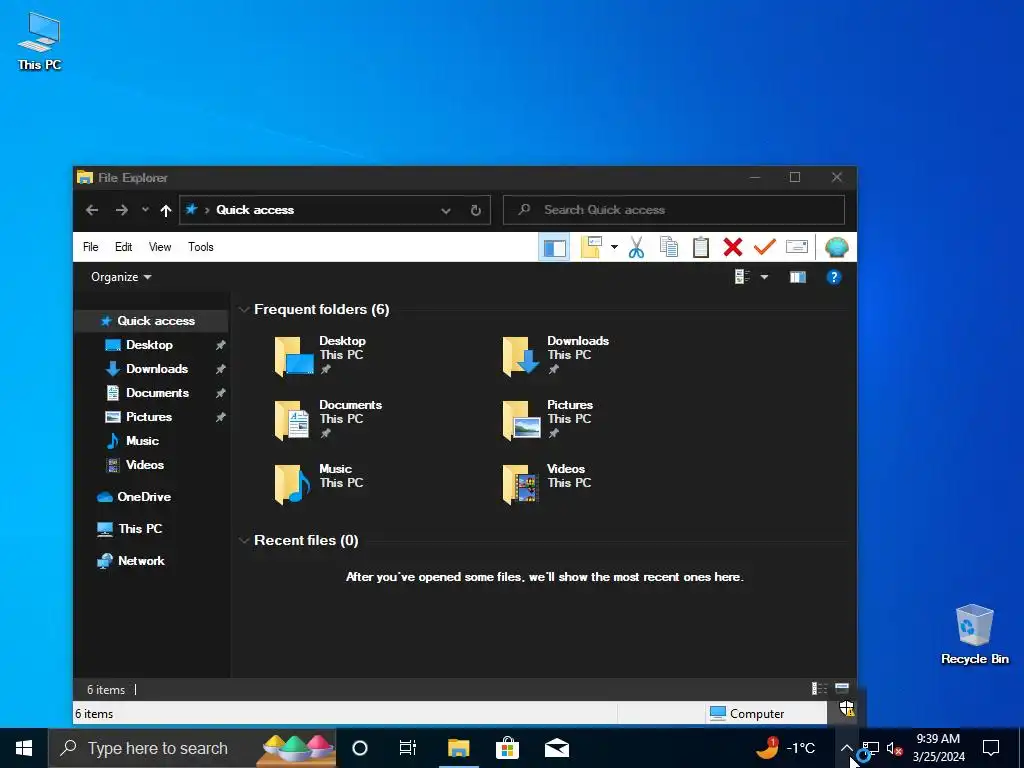Screen dimensions: 1024x768
Task: Switch to large icons view via status bar
Action: (842, 689)
